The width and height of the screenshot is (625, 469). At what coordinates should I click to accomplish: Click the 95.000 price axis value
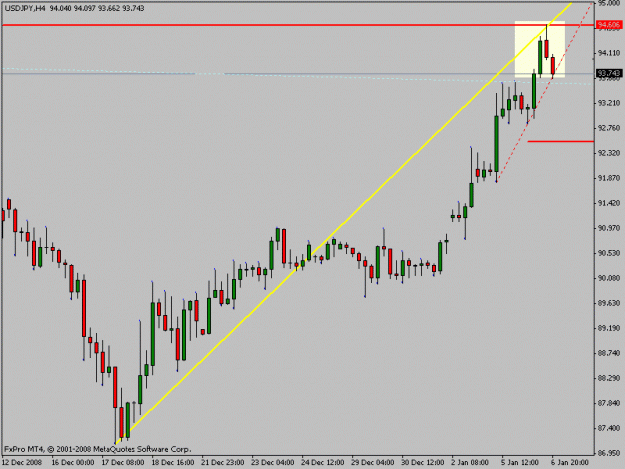(609, 3)
